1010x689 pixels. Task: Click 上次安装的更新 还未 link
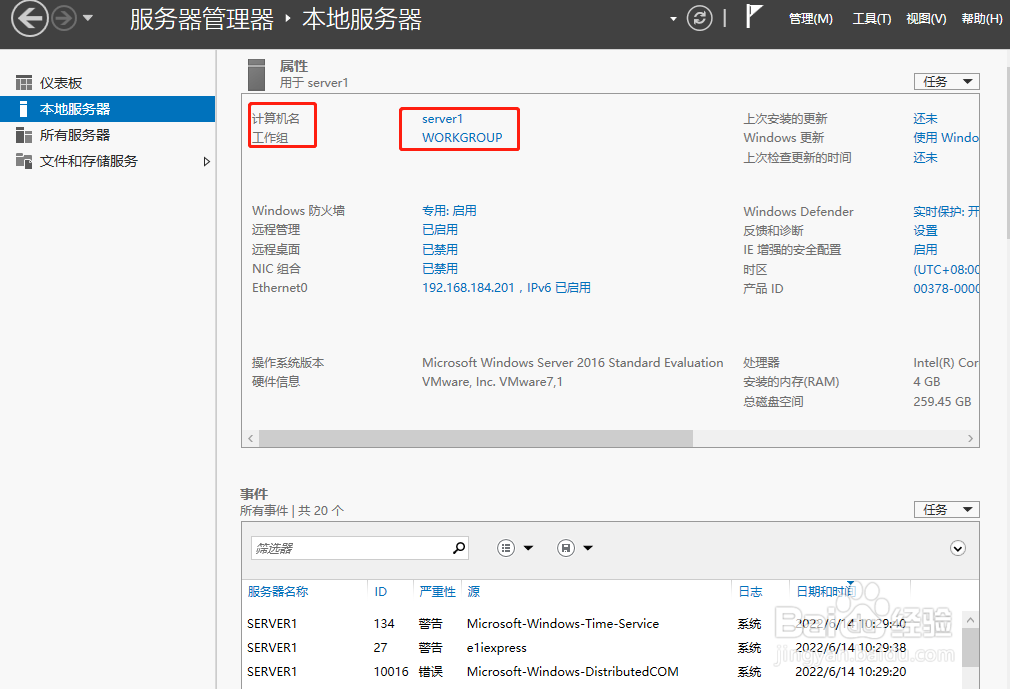(925, 118)
